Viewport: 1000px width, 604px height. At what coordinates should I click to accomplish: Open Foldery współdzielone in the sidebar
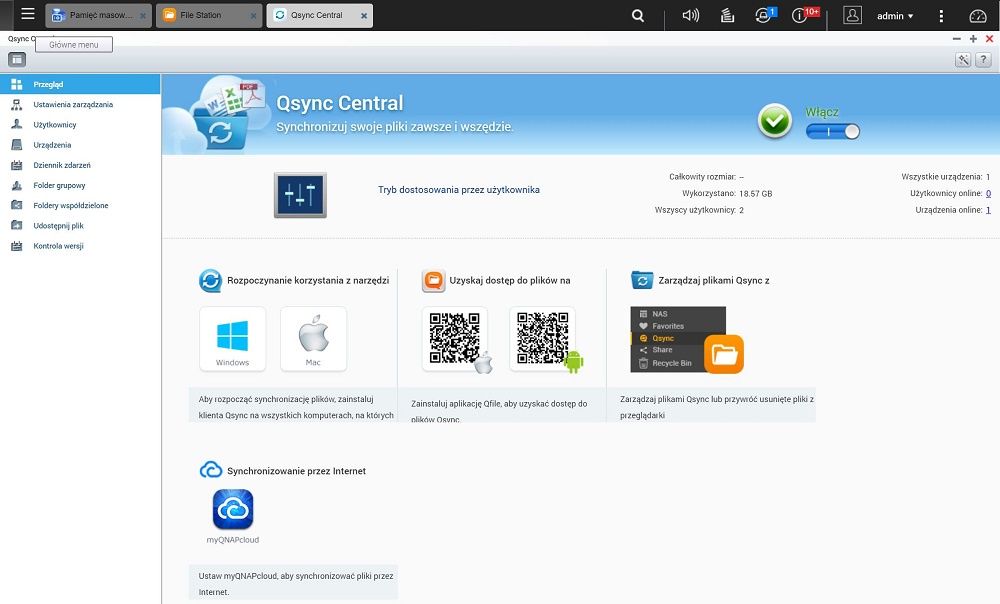coord(80,205)
